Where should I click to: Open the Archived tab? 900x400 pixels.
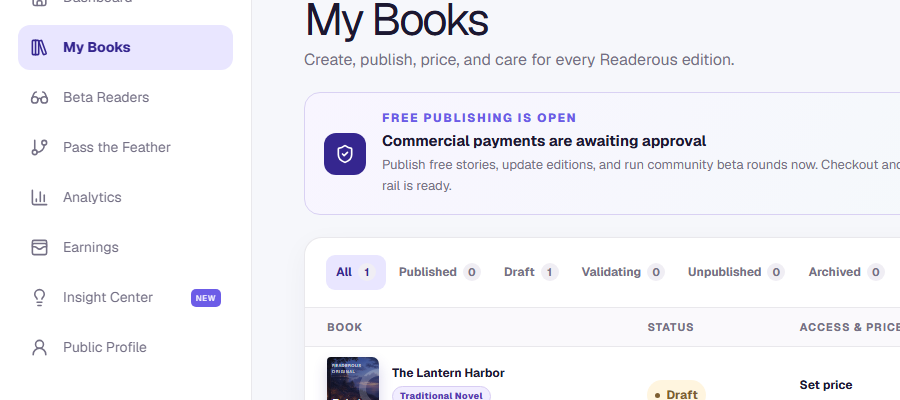tap(846, 272)
